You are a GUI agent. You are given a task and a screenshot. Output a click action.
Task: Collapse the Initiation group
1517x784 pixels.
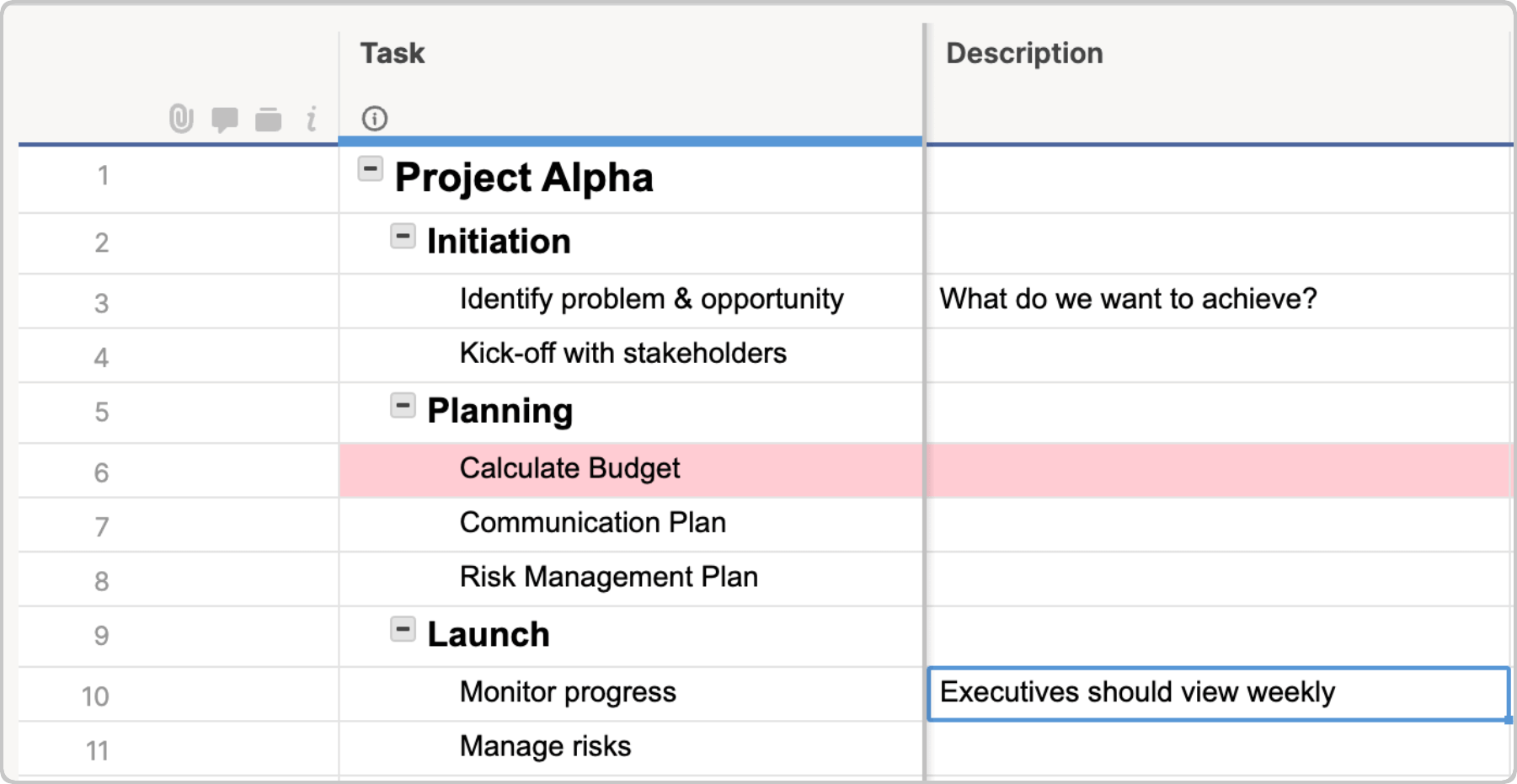coord(403,236)
